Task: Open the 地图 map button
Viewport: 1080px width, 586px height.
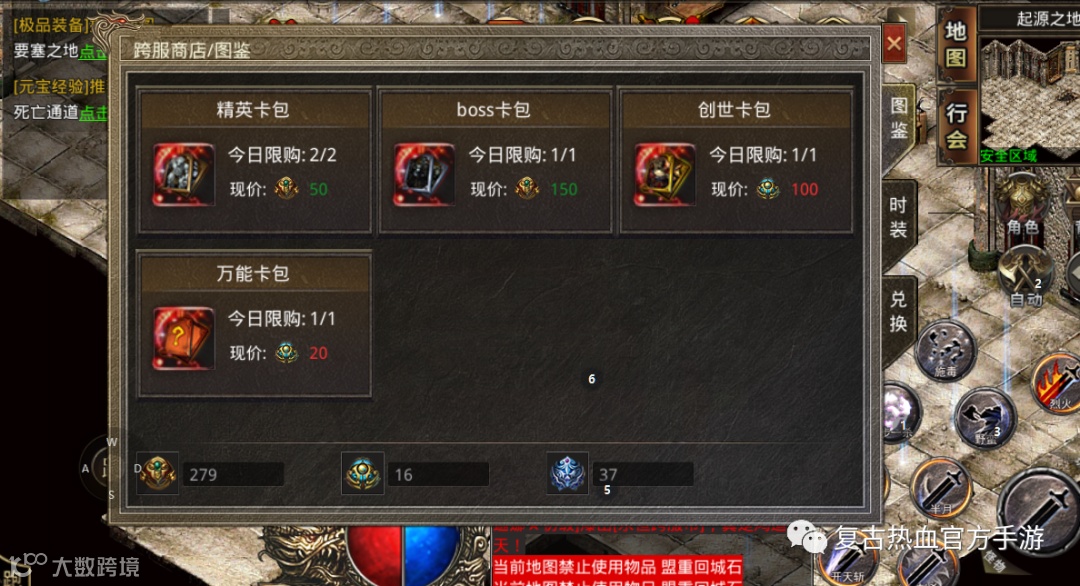Action: (x=956, y=45)
